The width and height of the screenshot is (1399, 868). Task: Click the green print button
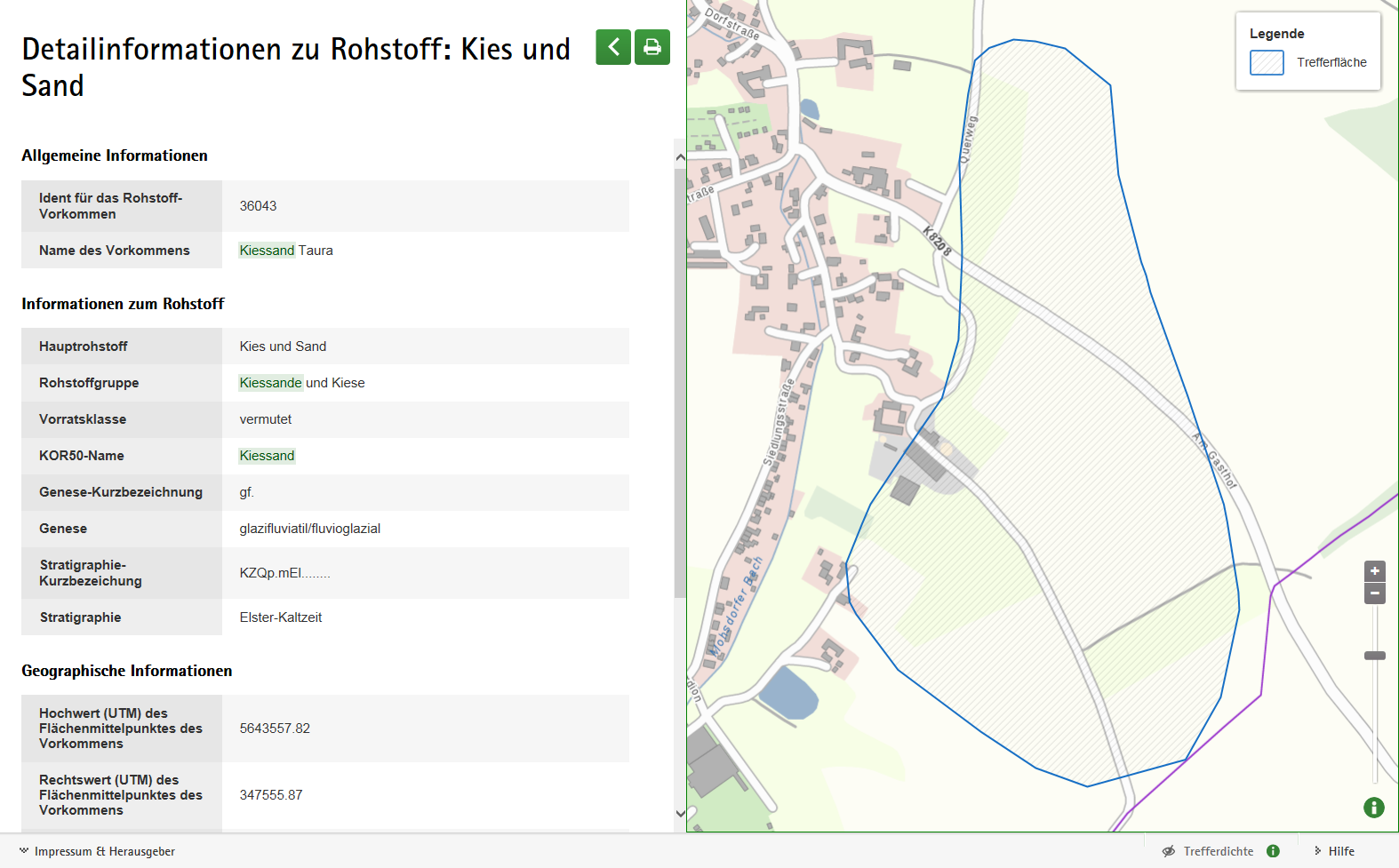click(x=652, y=47)
